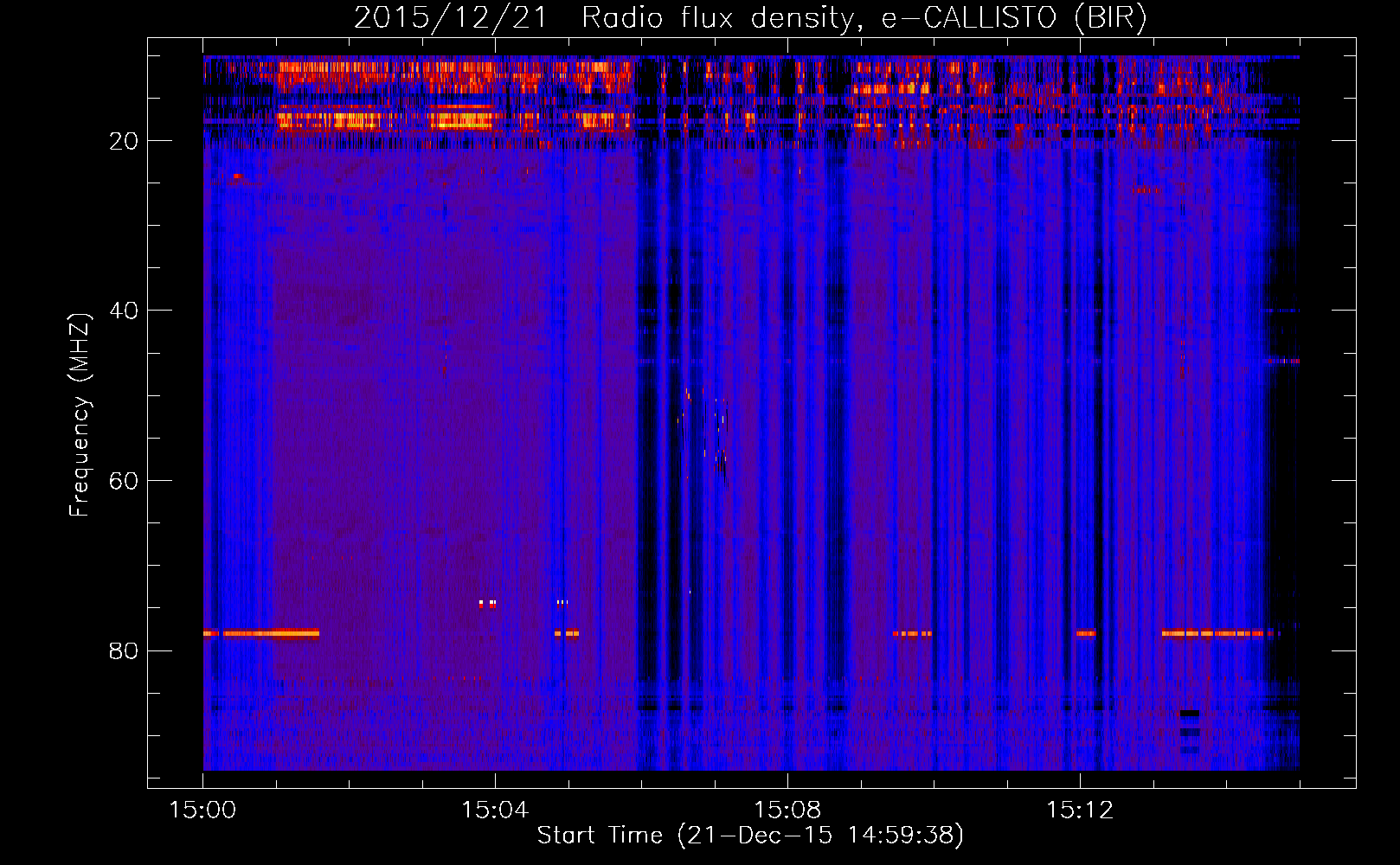Click the 40 frequency tick label
1400x865 pixels.
[124, 311]
